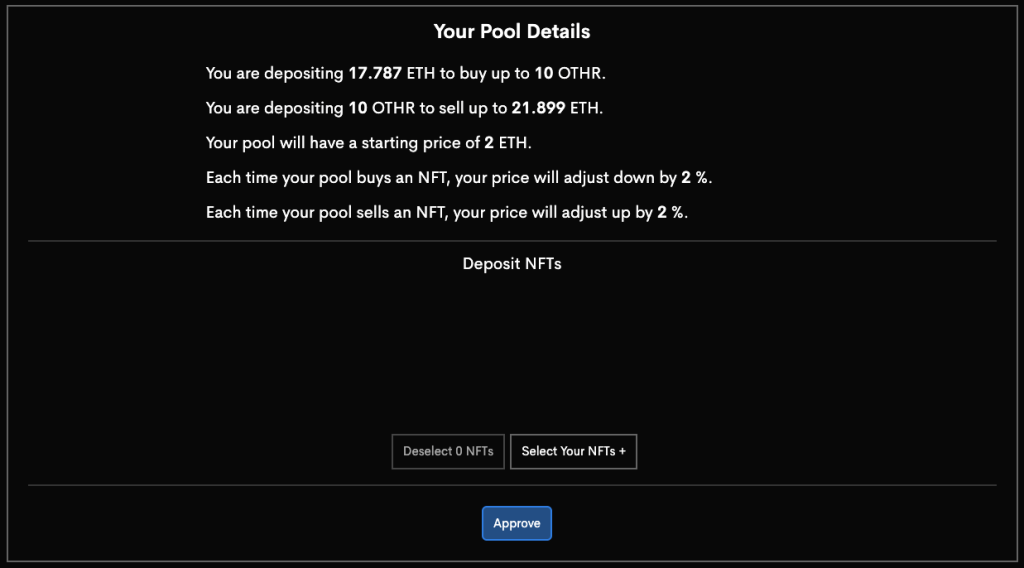The image size is (1024, 568).
Task: Click the bold starting price value 2
Action: tap(489, 143)
